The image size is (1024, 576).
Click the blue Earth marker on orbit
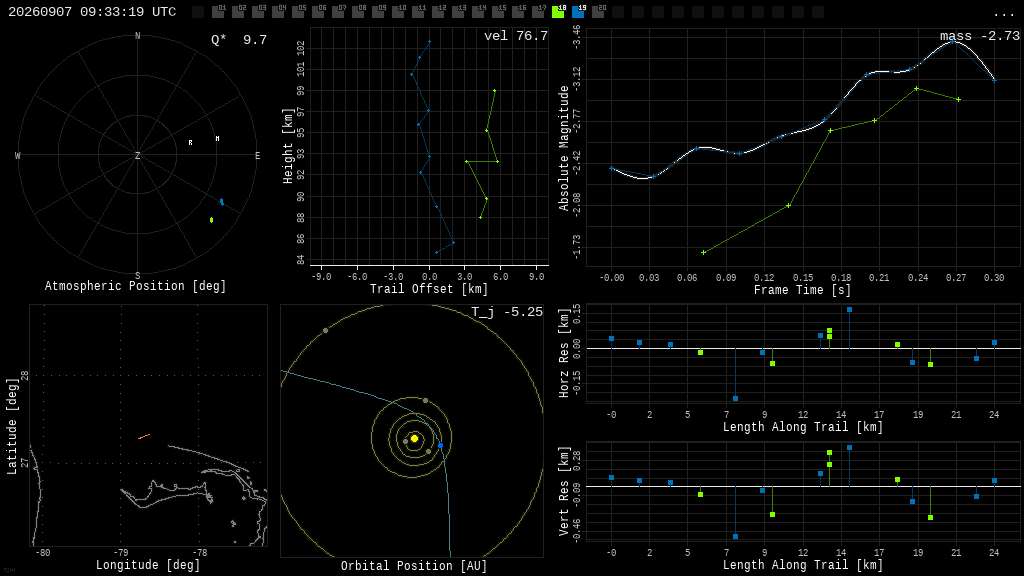[x=440, y=445]
